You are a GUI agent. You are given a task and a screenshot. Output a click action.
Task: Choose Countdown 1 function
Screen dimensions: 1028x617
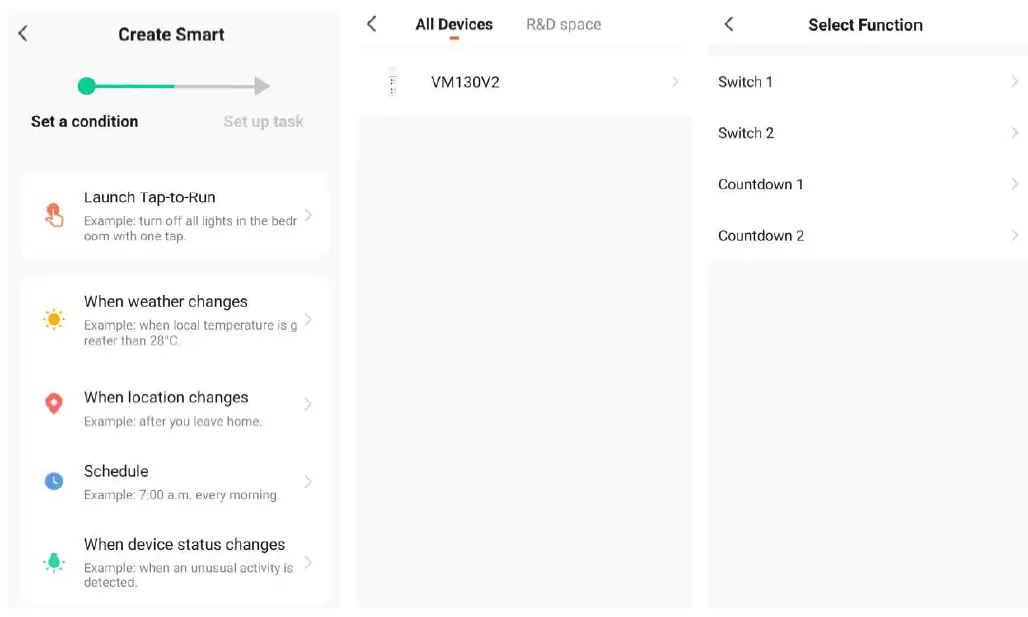click(x=867, y=184)
